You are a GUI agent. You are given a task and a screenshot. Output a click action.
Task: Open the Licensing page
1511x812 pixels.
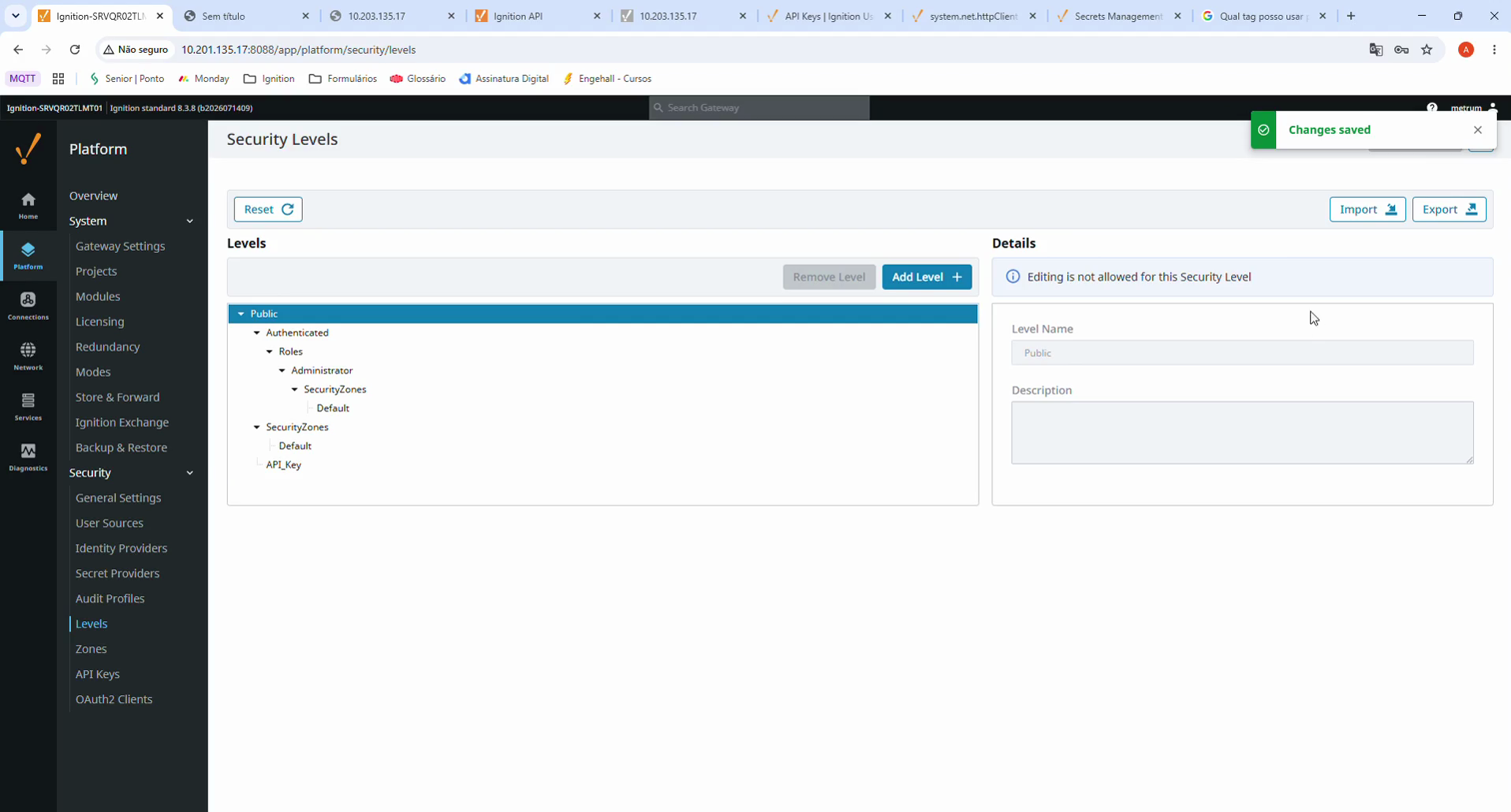pyautogui.click(x=99, y=322)
